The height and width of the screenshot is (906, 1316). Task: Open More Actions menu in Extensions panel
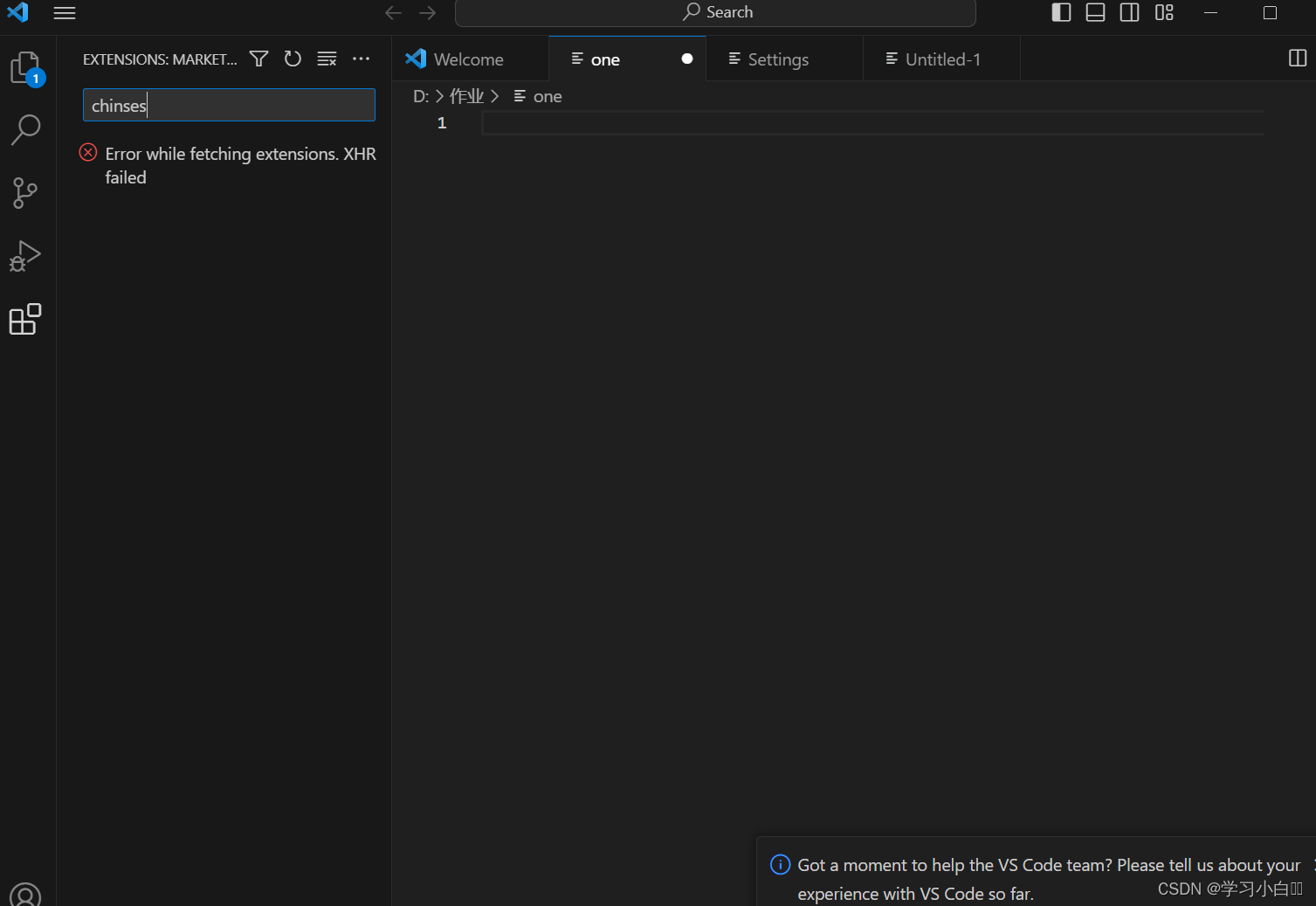361,59
